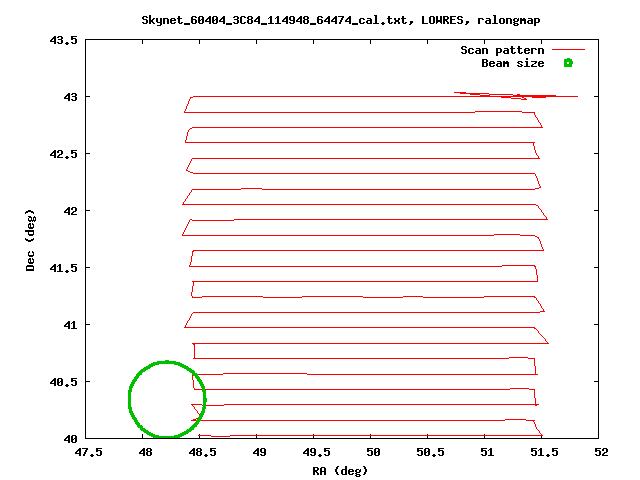Click the y-axis tick label 41.5
Screen dimensions: 640x480
[63, 268]
